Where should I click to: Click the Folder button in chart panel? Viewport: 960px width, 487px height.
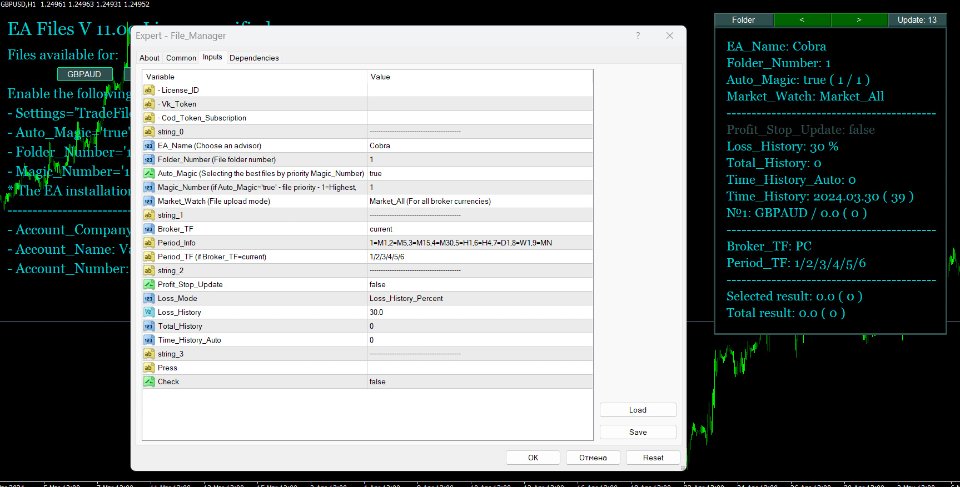pyautogui.click(x=743, y=20)
